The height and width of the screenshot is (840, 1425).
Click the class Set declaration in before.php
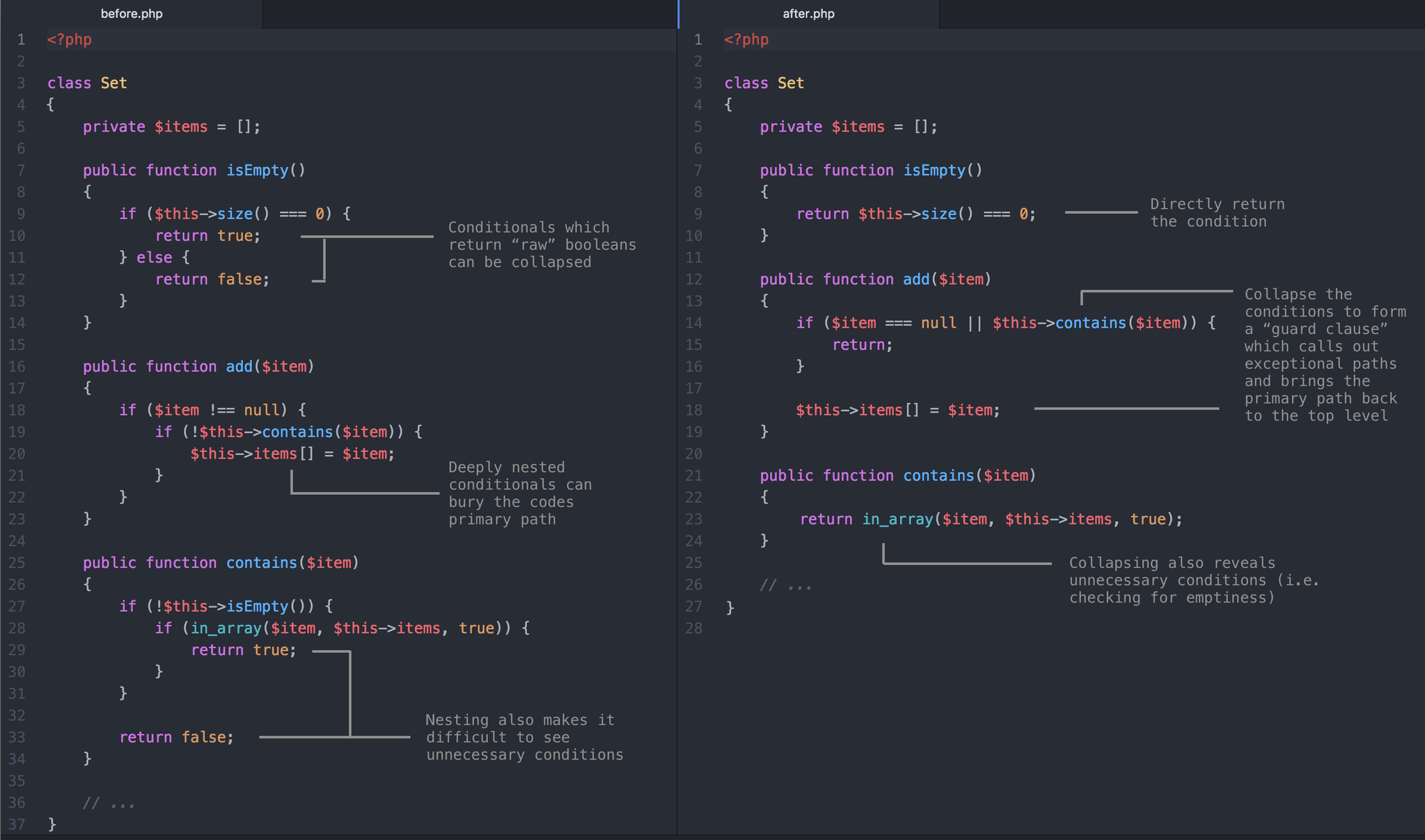[x=86, y=82]
